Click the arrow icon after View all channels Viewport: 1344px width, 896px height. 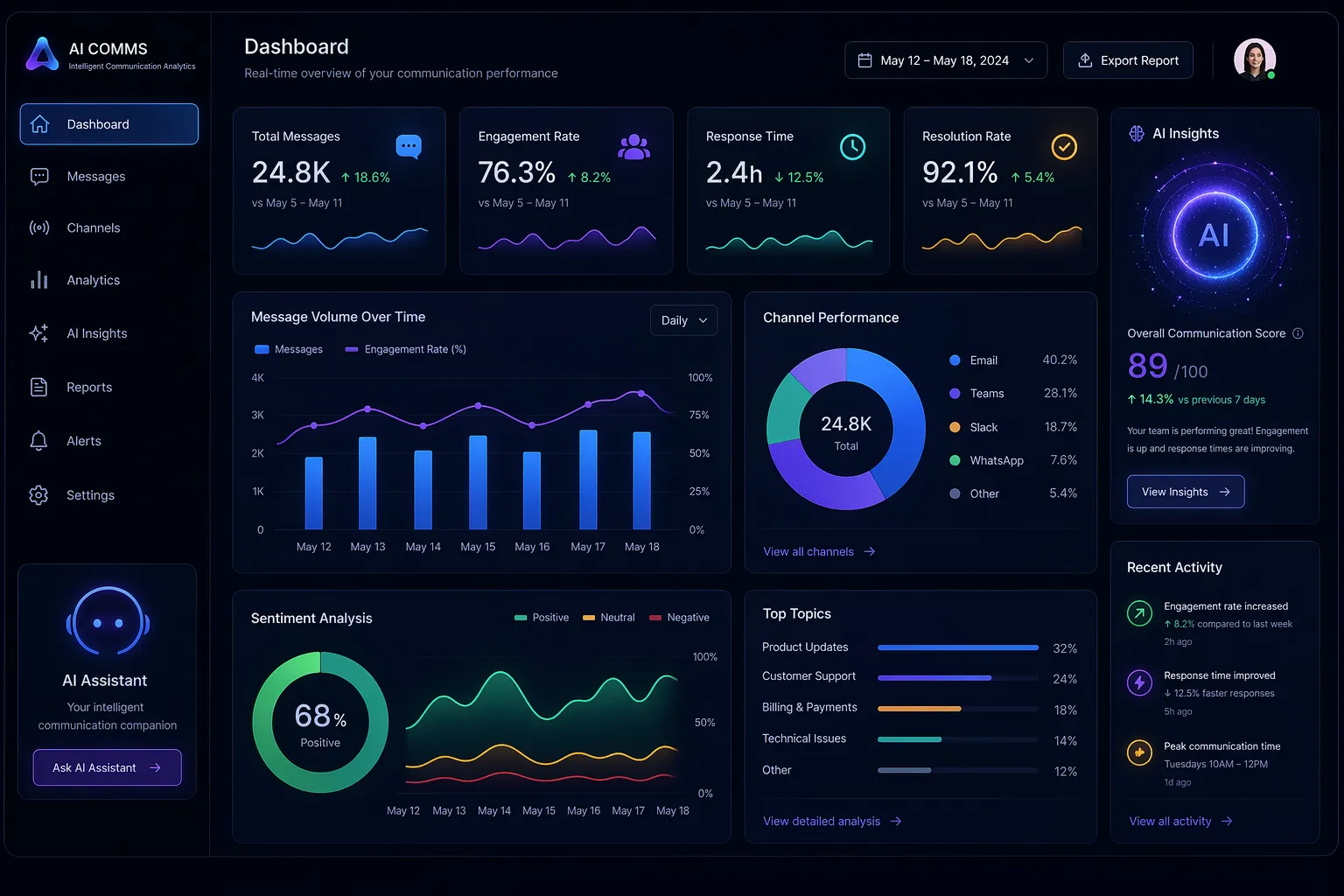tap(870, 552)
